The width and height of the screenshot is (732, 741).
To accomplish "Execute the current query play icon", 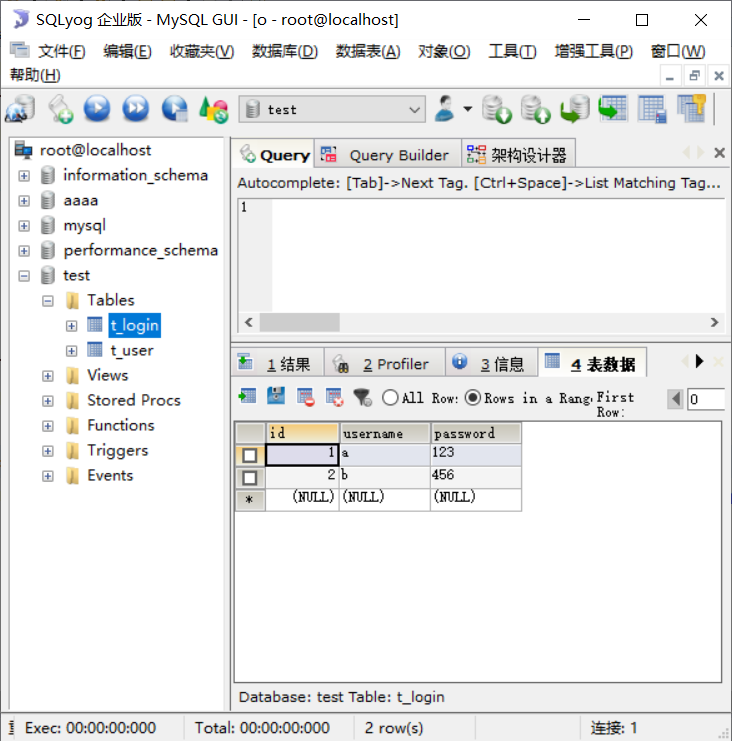I will (97, 109).
